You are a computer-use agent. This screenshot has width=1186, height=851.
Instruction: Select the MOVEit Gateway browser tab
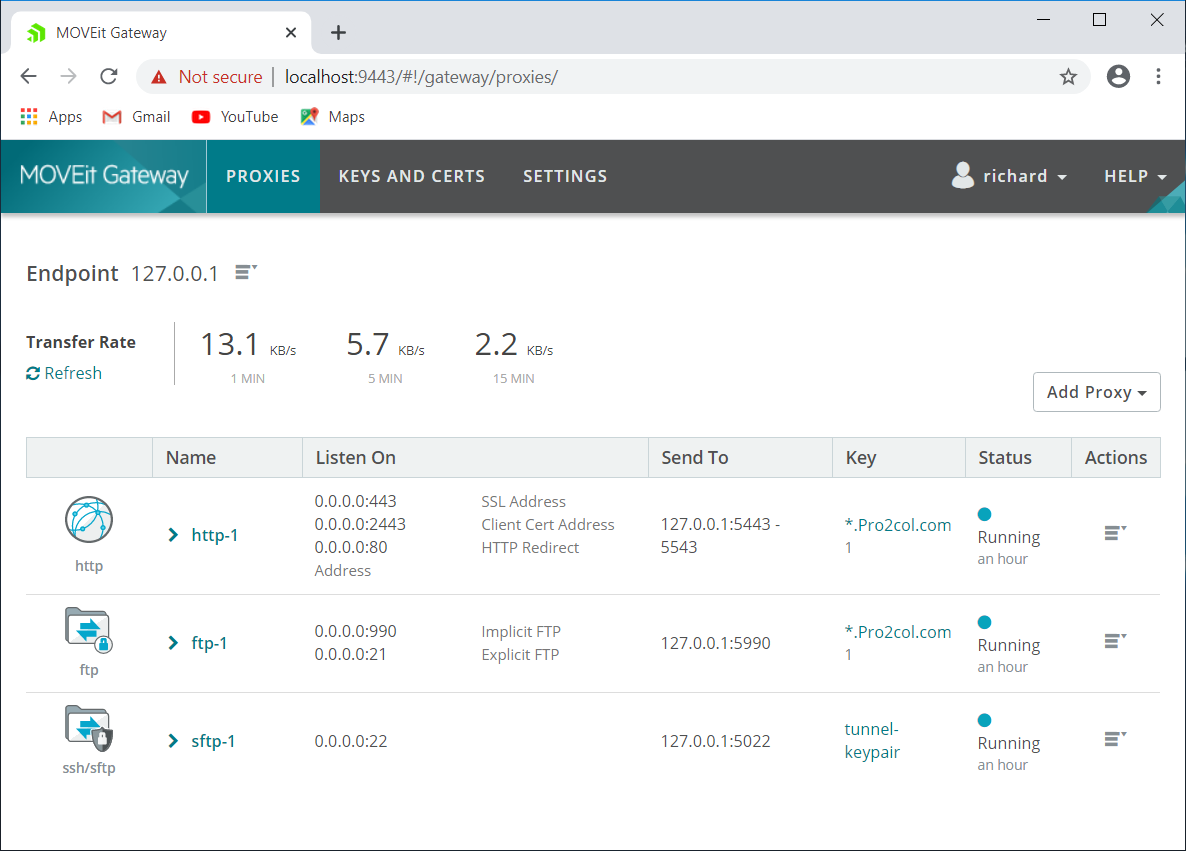(x=161, y=33)
